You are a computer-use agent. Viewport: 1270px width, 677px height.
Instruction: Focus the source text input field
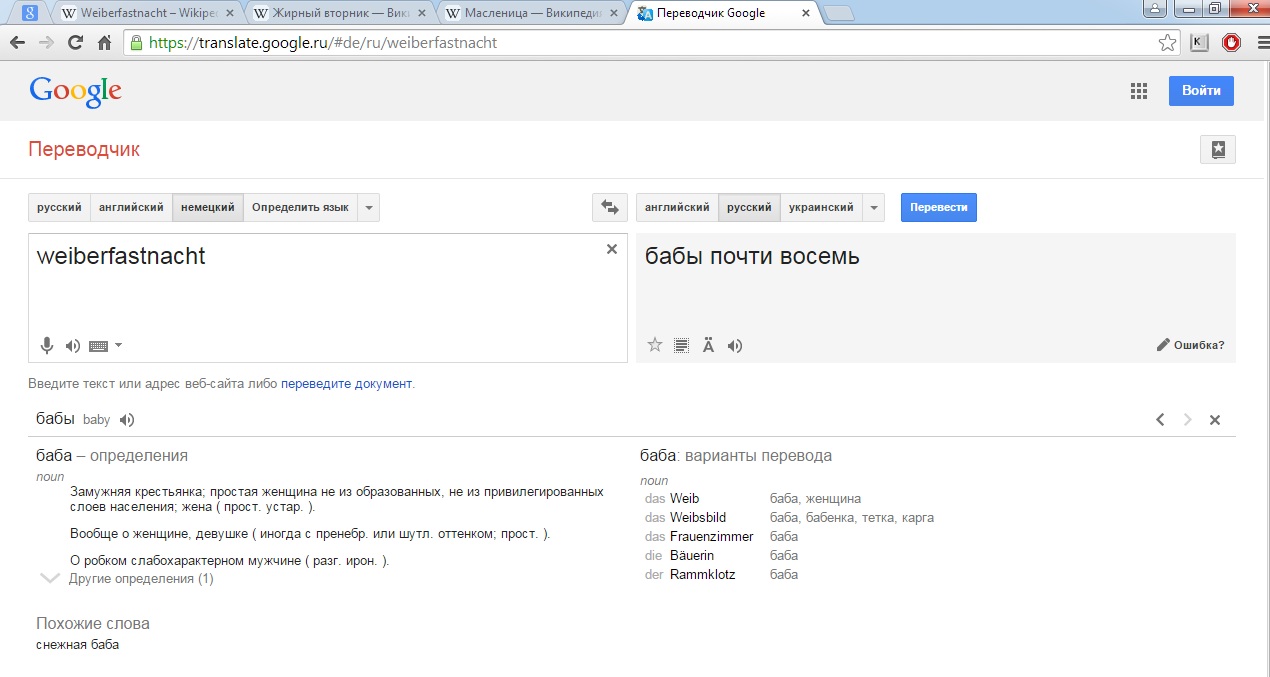pos(328,298)
